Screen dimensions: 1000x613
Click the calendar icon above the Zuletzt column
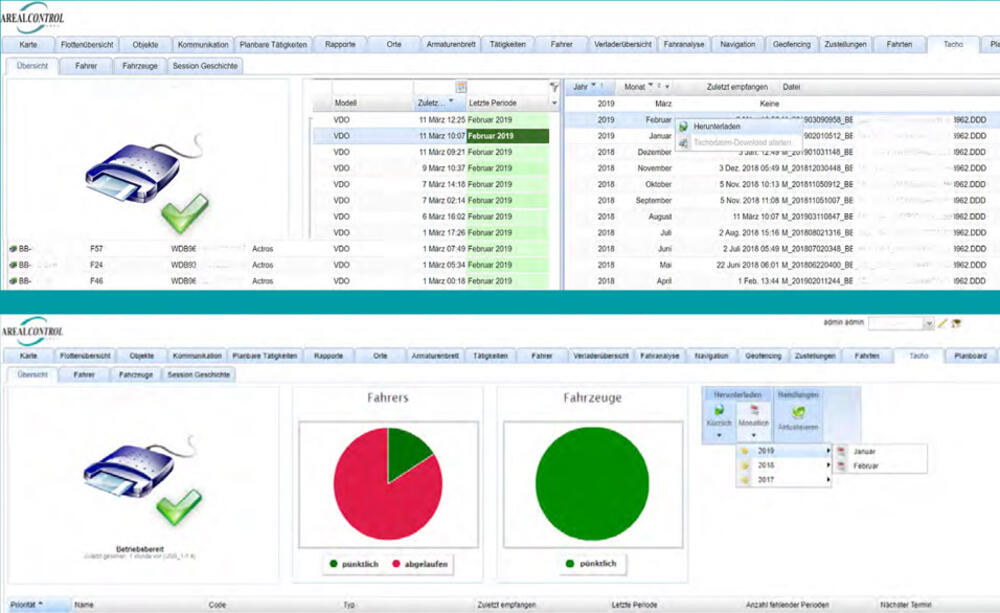click(461, 87)
